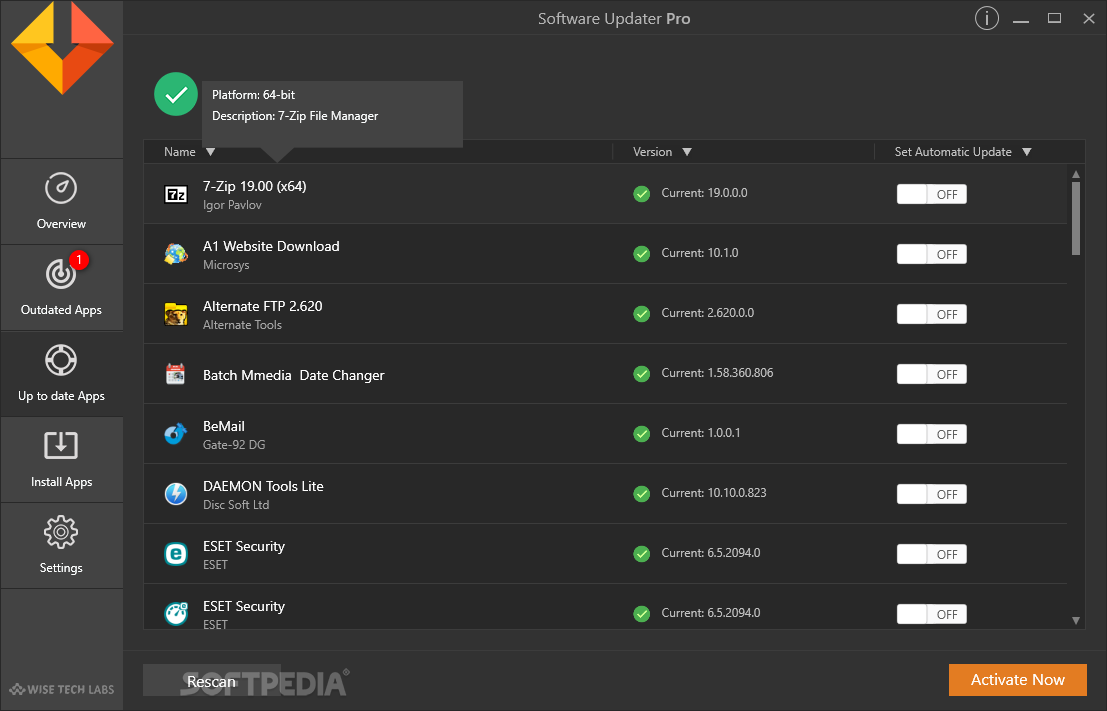Click the Alternate FTP app icon
The height and width of the screenshot is (711, 1107).
(176, 314)
